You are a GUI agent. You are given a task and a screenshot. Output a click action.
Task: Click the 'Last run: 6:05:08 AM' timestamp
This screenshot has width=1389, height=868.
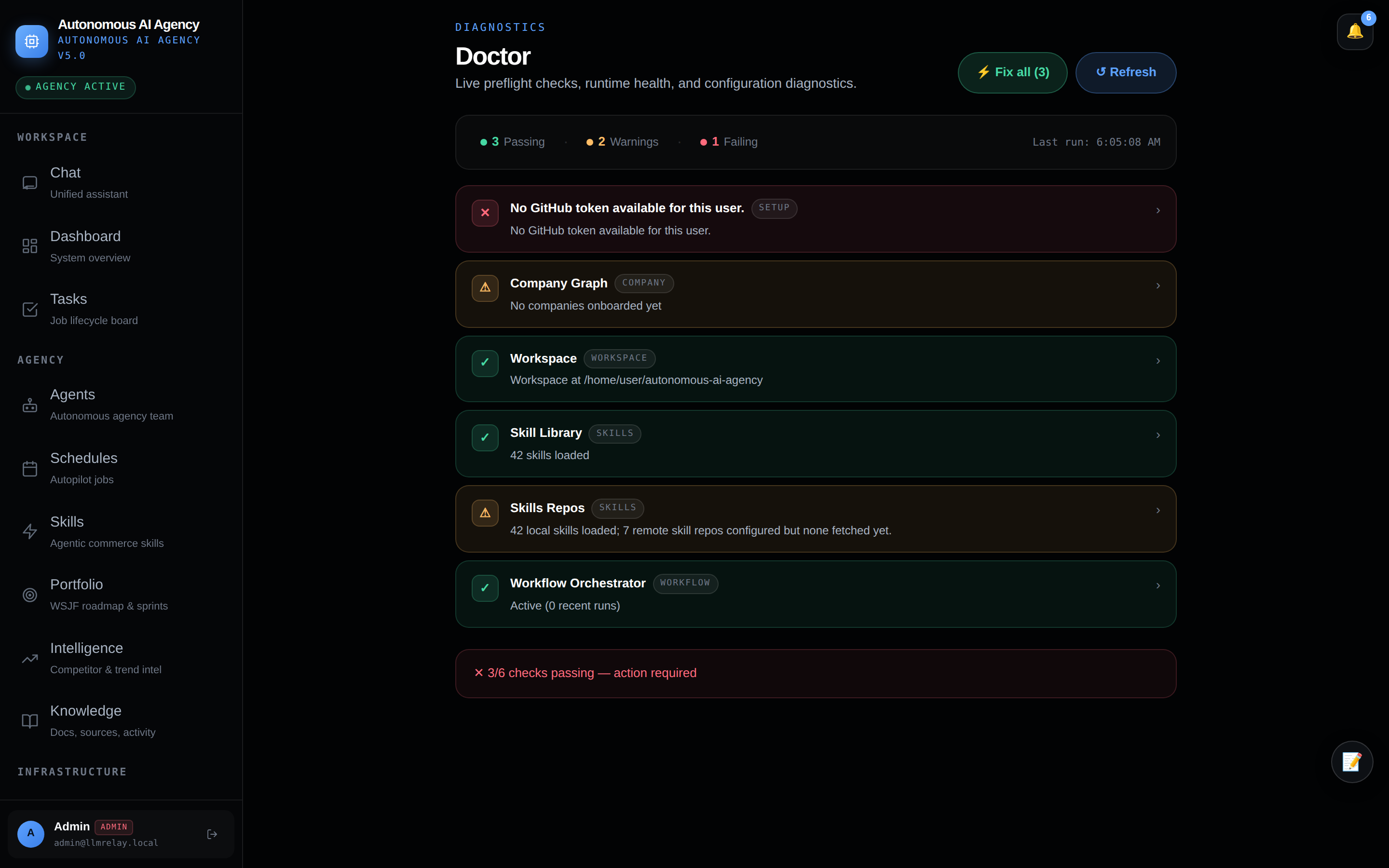click(1096, 142)
